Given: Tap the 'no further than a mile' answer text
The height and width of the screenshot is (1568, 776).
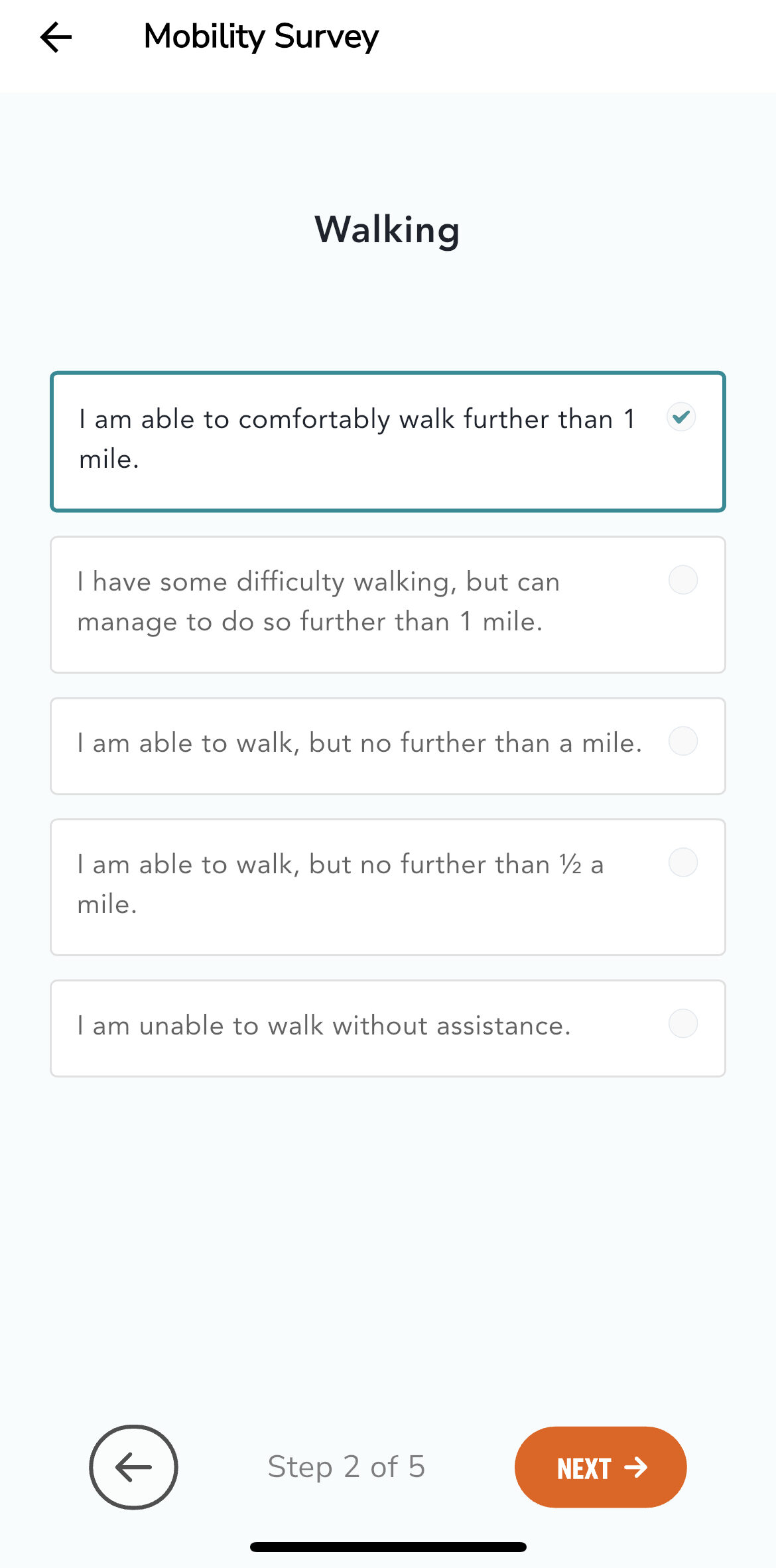Looking at the screenshot, I should coord(359,743).
